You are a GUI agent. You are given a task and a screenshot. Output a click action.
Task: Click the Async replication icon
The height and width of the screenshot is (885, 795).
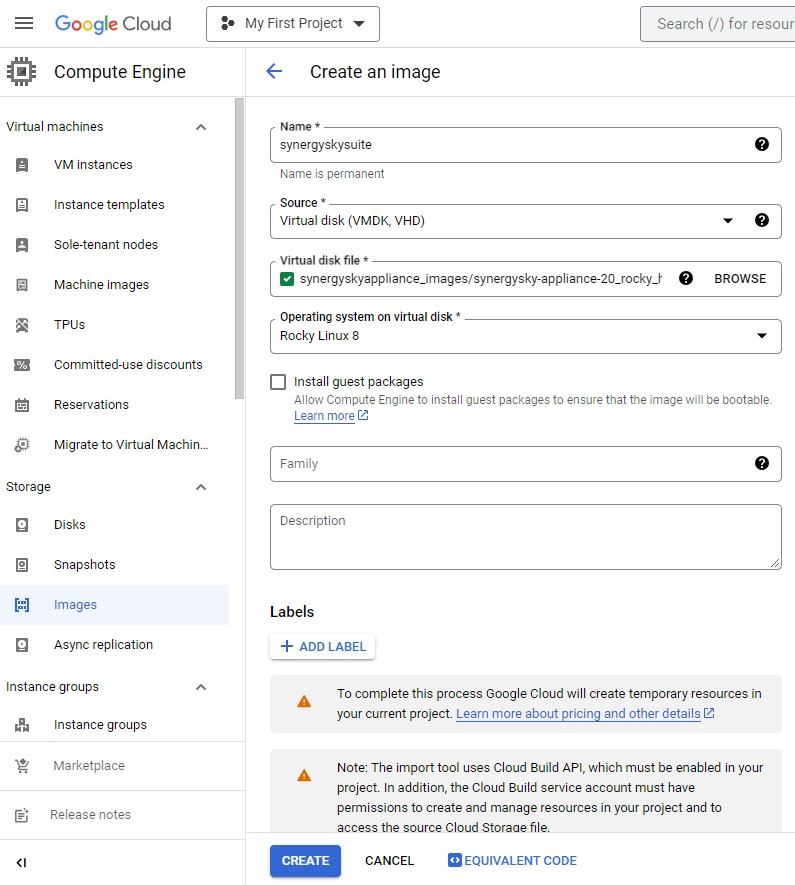coord(22,645)
